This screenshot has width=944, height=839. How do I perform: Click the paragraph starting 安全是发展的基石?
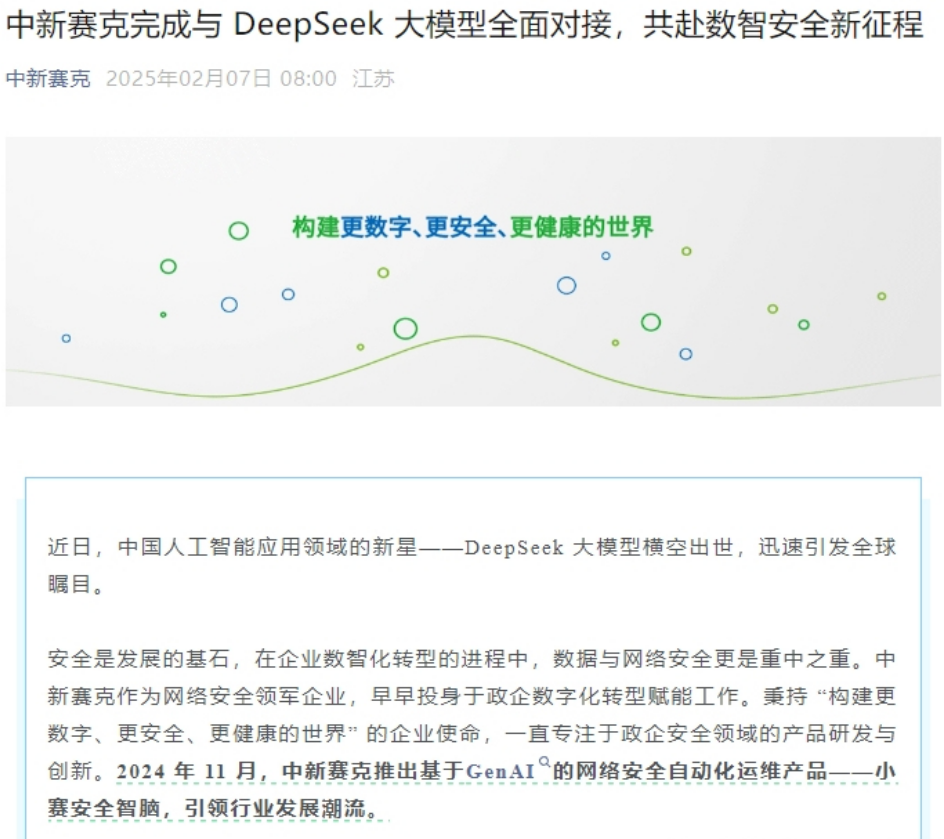(472, 733)
